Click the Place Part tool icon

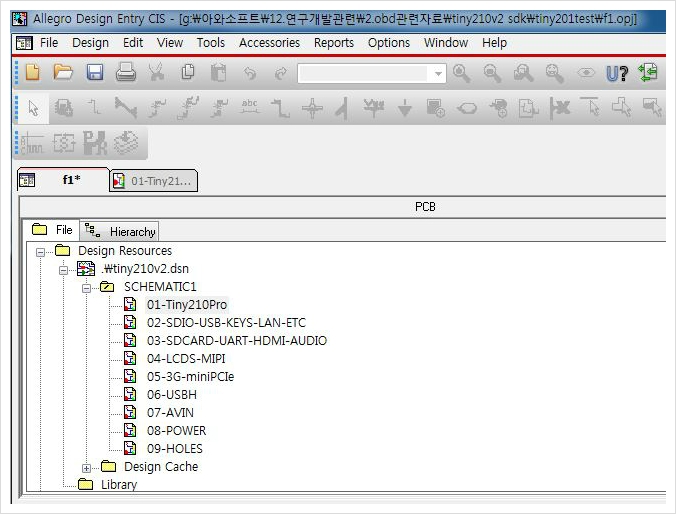pyautogui.click(x=63, y=107)
